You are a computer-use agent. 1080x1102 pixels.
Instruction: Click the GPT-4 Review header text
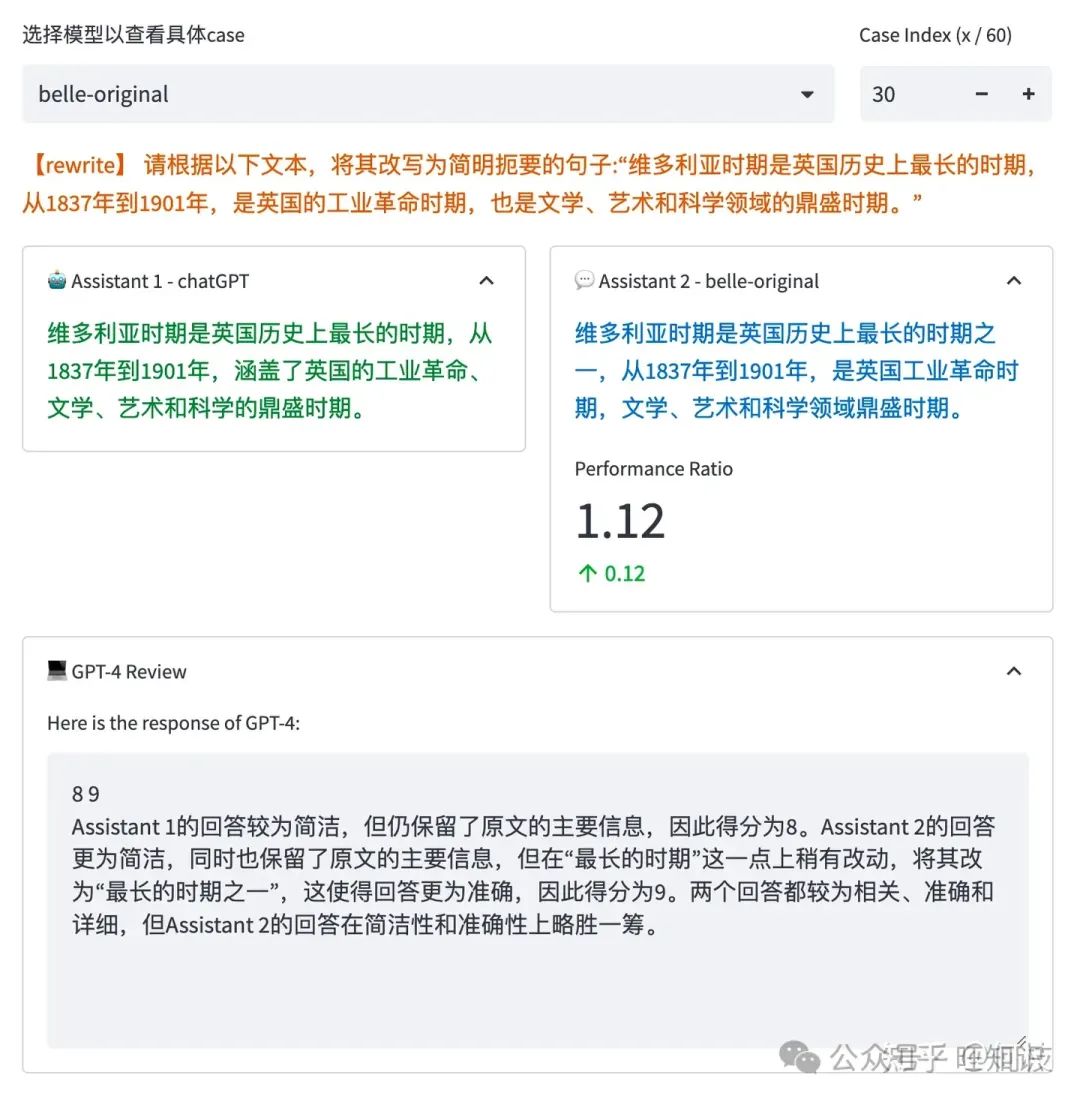coord(129,672)
